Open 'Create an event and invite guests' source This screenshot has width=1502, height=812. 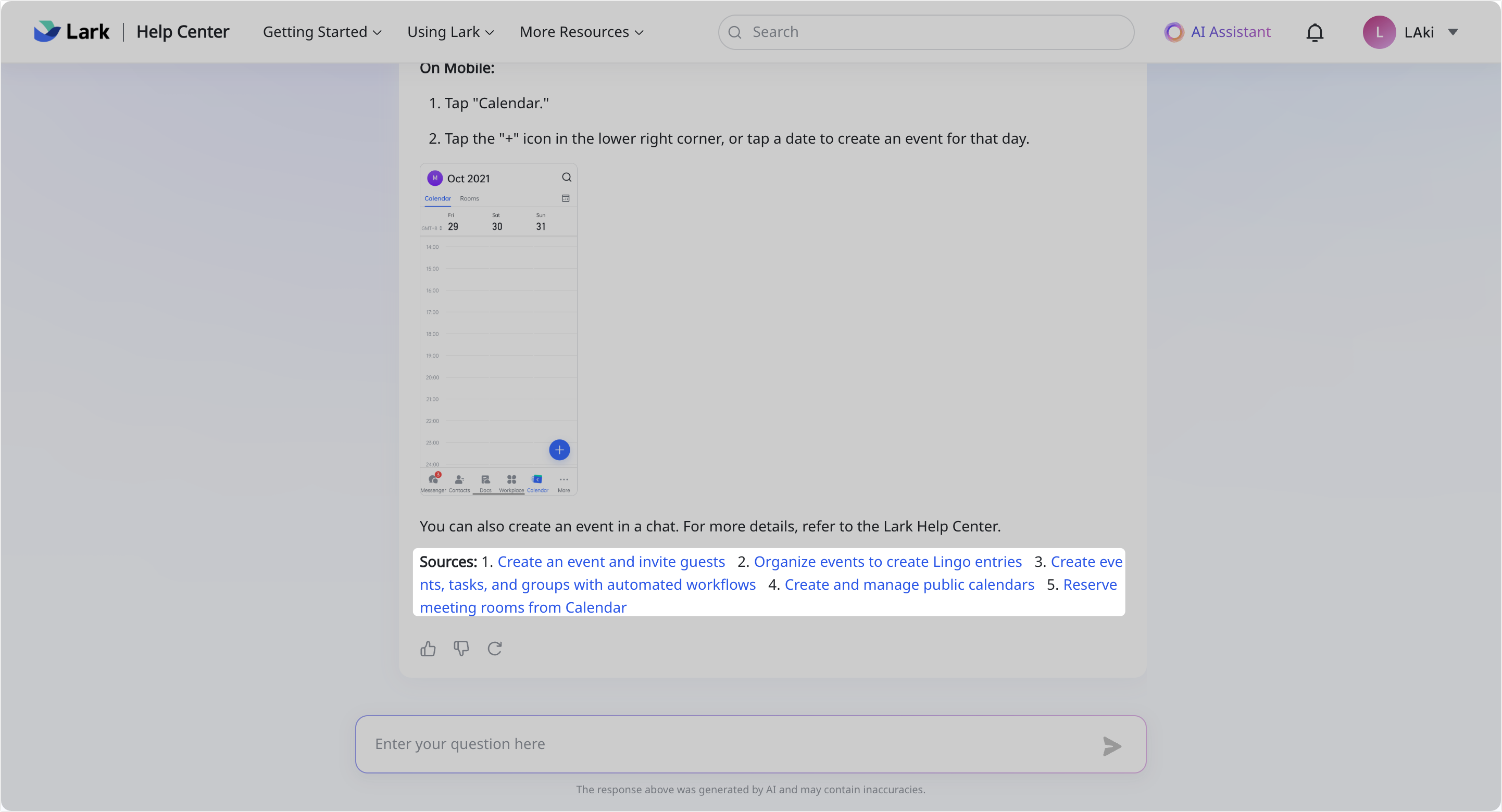click(610, 561)
